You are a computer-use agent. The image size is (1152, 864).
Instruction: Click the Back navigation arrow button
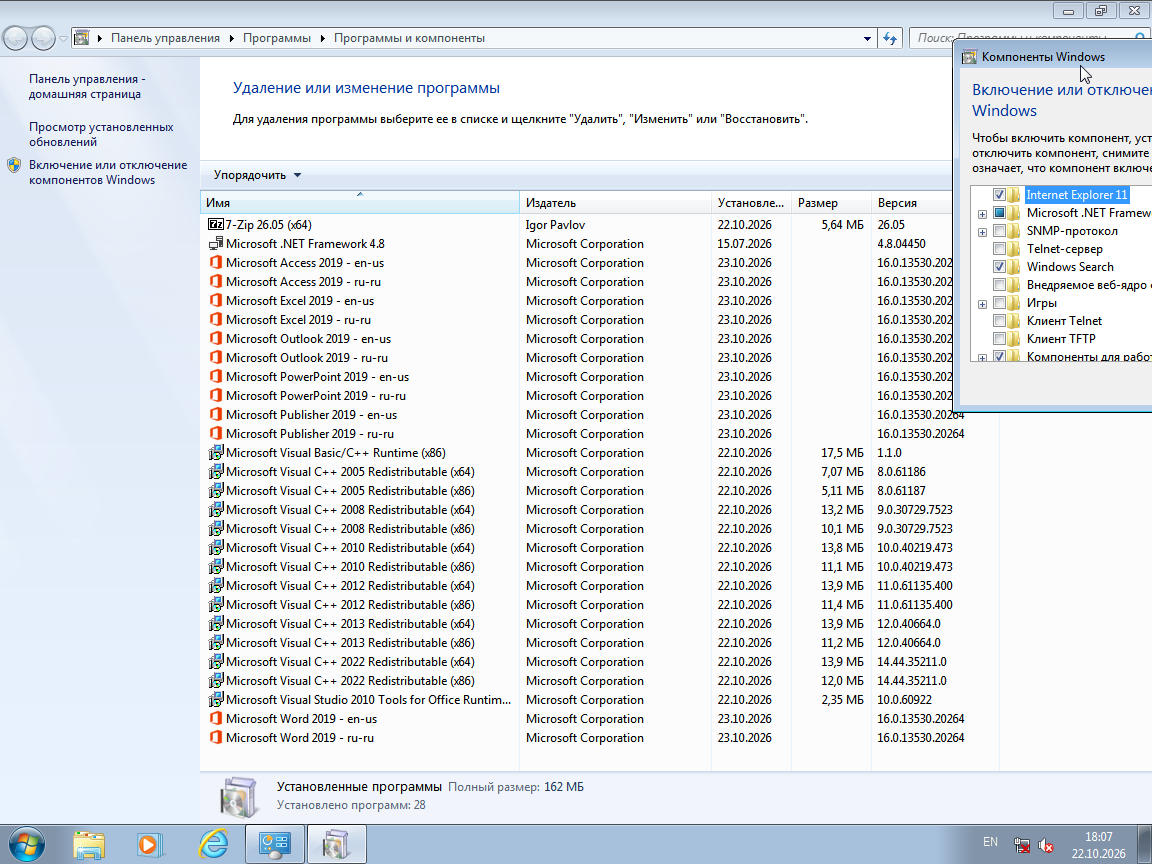[16, 38]
